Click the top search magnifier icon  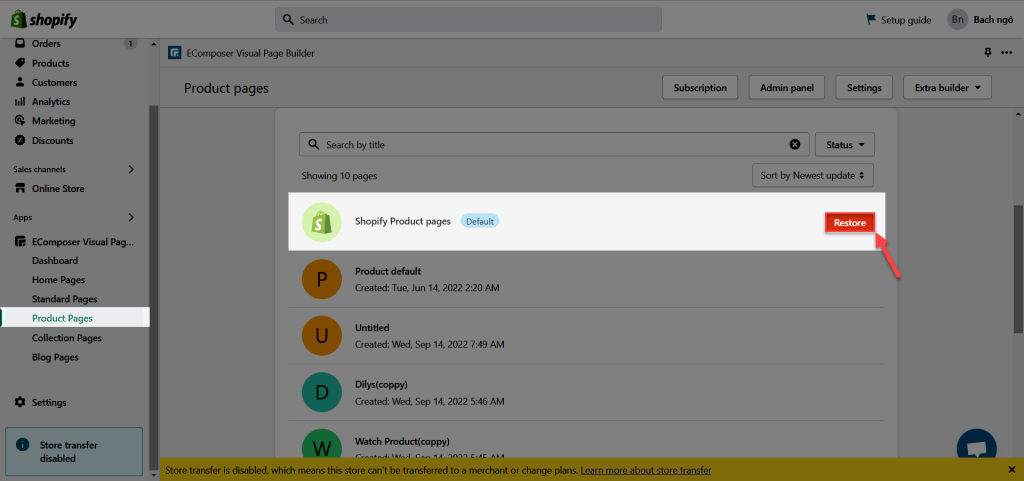[x=288, y=20]
